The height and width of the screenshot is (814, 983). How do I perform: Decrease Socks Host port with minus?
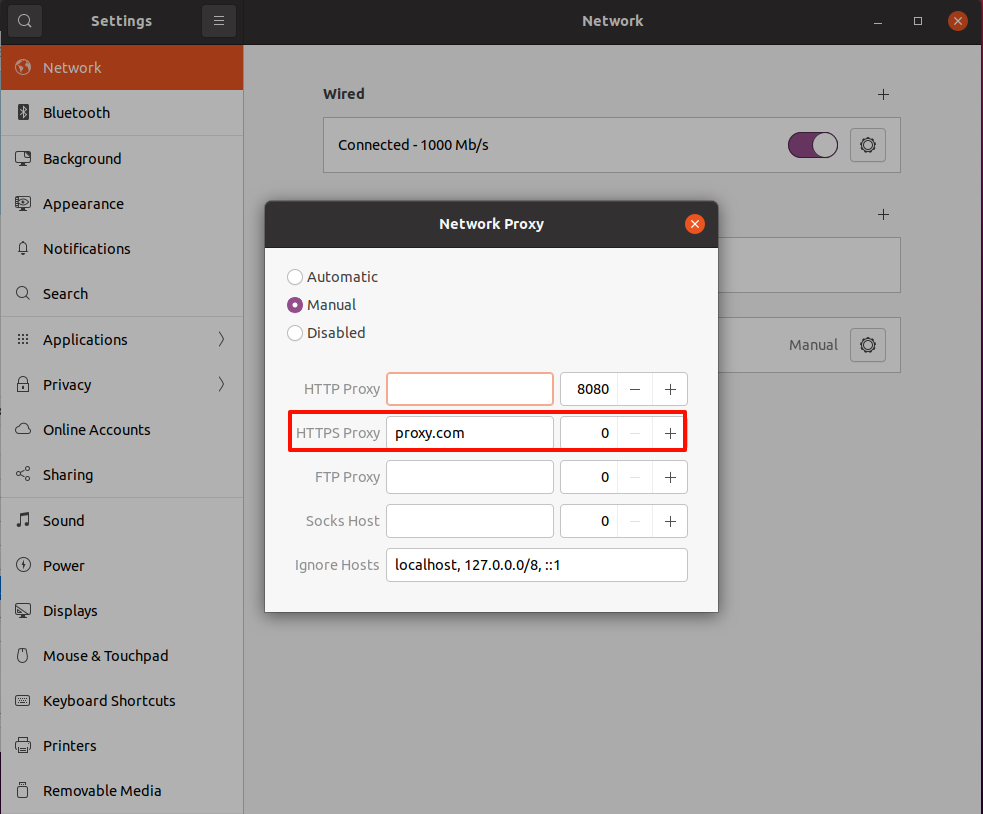pos(635,521)
